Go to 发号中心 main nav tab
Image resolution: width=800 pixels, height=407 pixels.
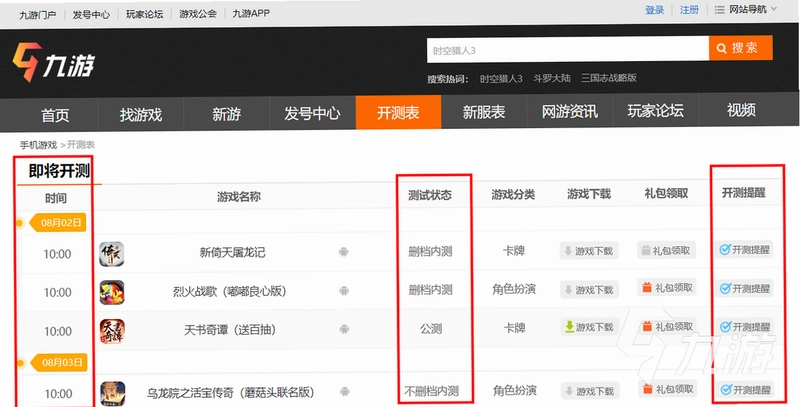(x=312, y=113)
